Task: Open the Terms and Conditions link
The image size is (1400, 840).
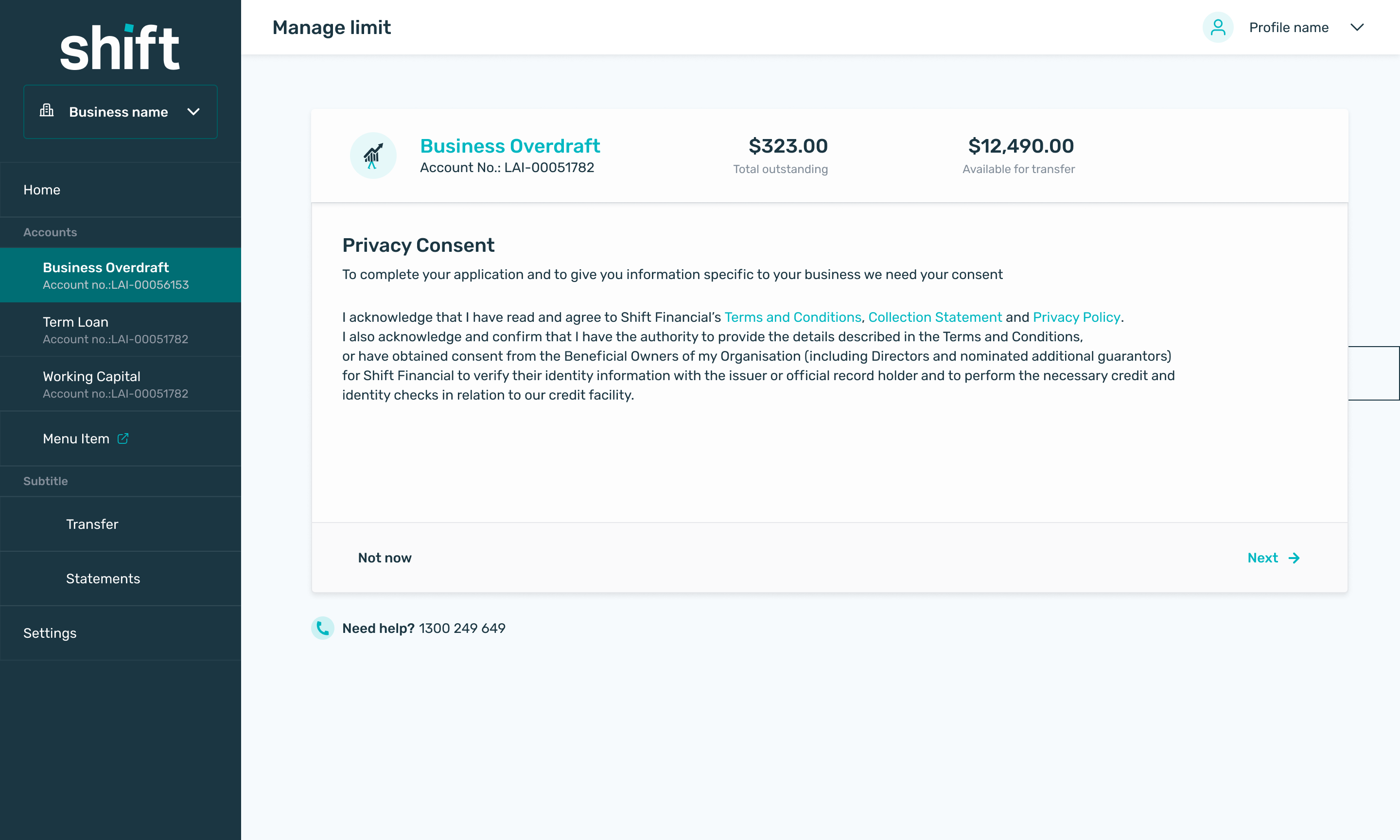Action: click(x=792, y=317)
